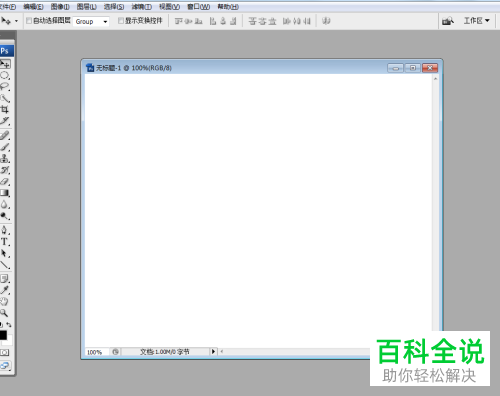Viewport: 500px width, 396px height.
Task: Select the Blur tool
Action: (5, 204)
